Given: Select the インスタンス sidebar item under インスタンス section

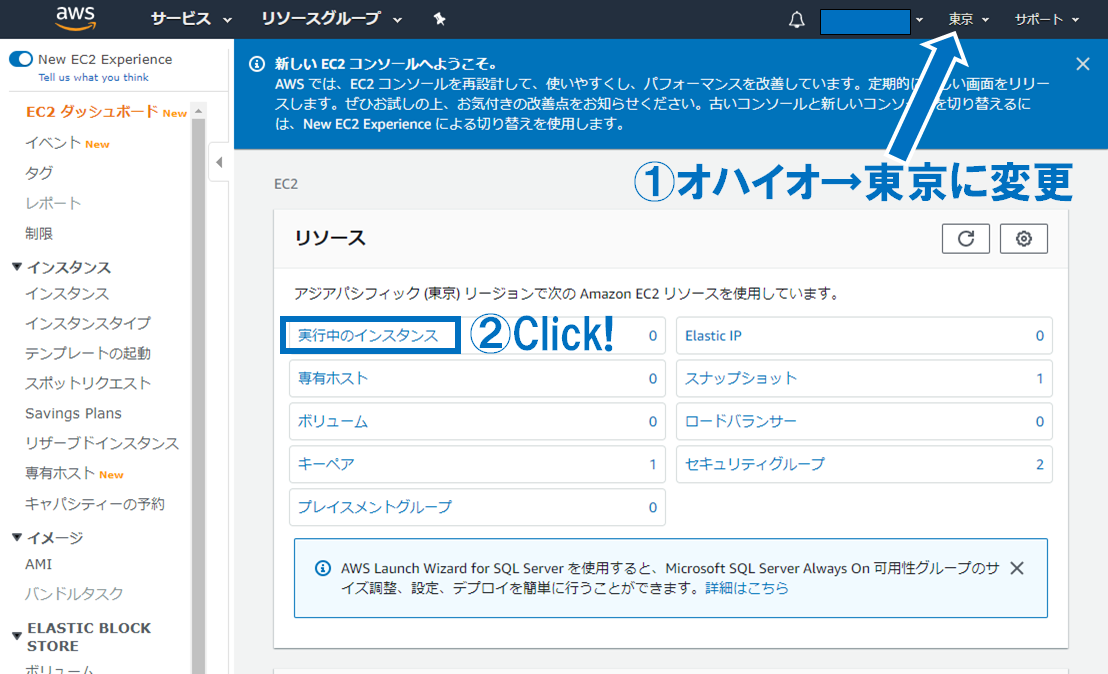Looking at the screenshot, I should pos(67,293).
